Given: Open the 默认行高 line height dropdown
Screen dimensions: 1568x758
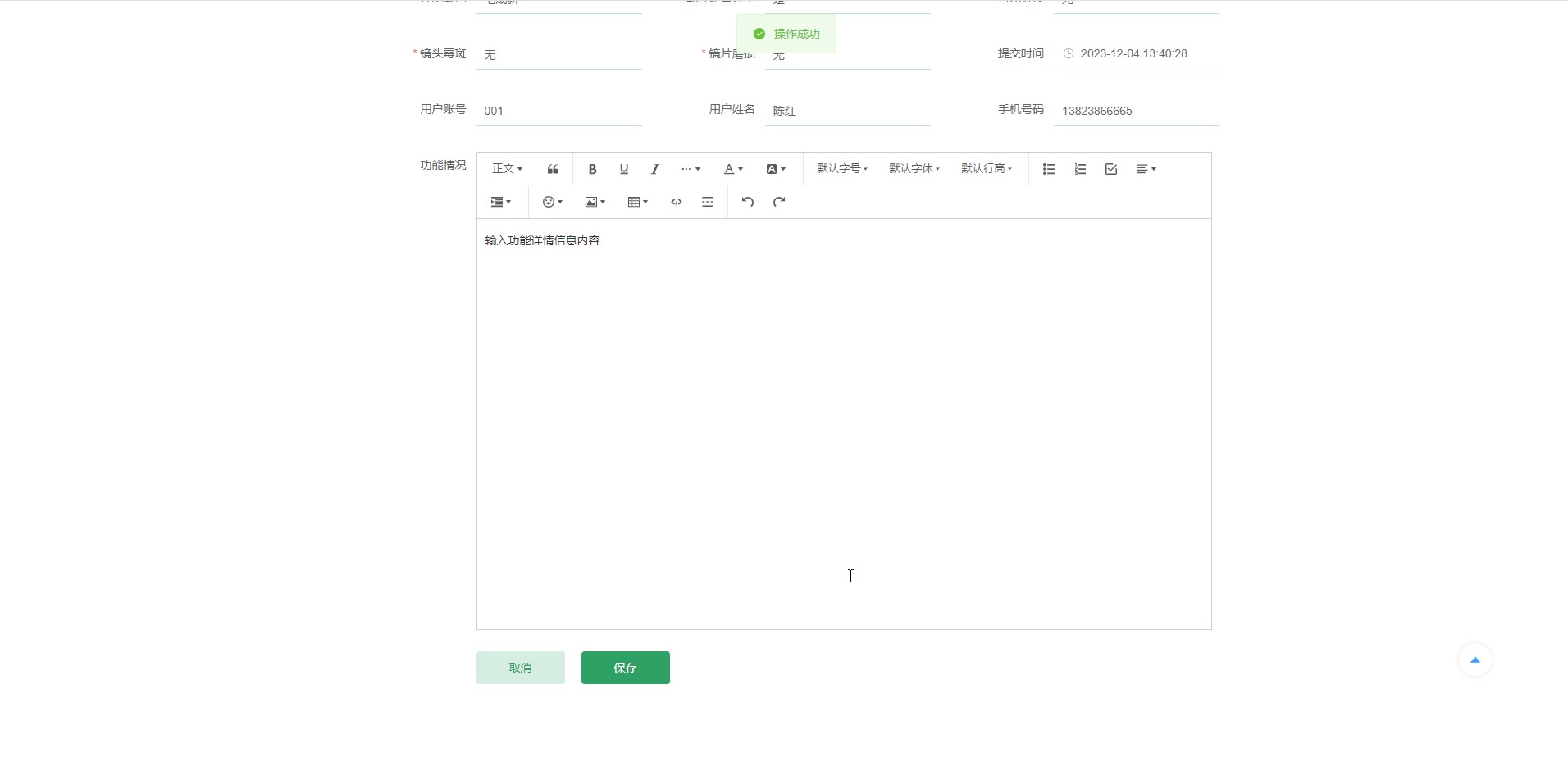Looking at the screenshot, I should [x=987, y=169].
